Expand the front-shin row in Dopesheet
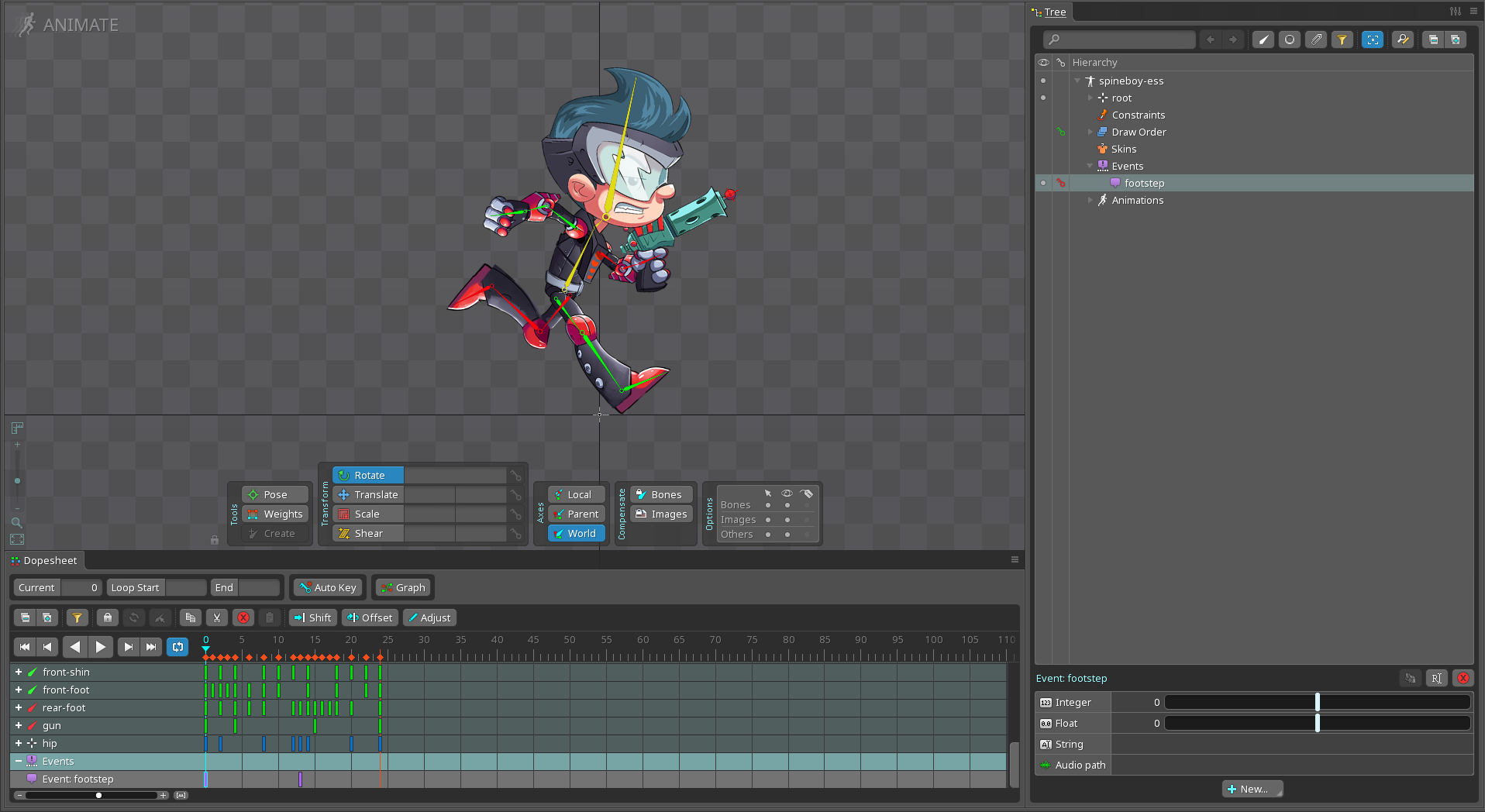Screen dimensions: 1485x812 pyautogui.click(x=19, y=672)
